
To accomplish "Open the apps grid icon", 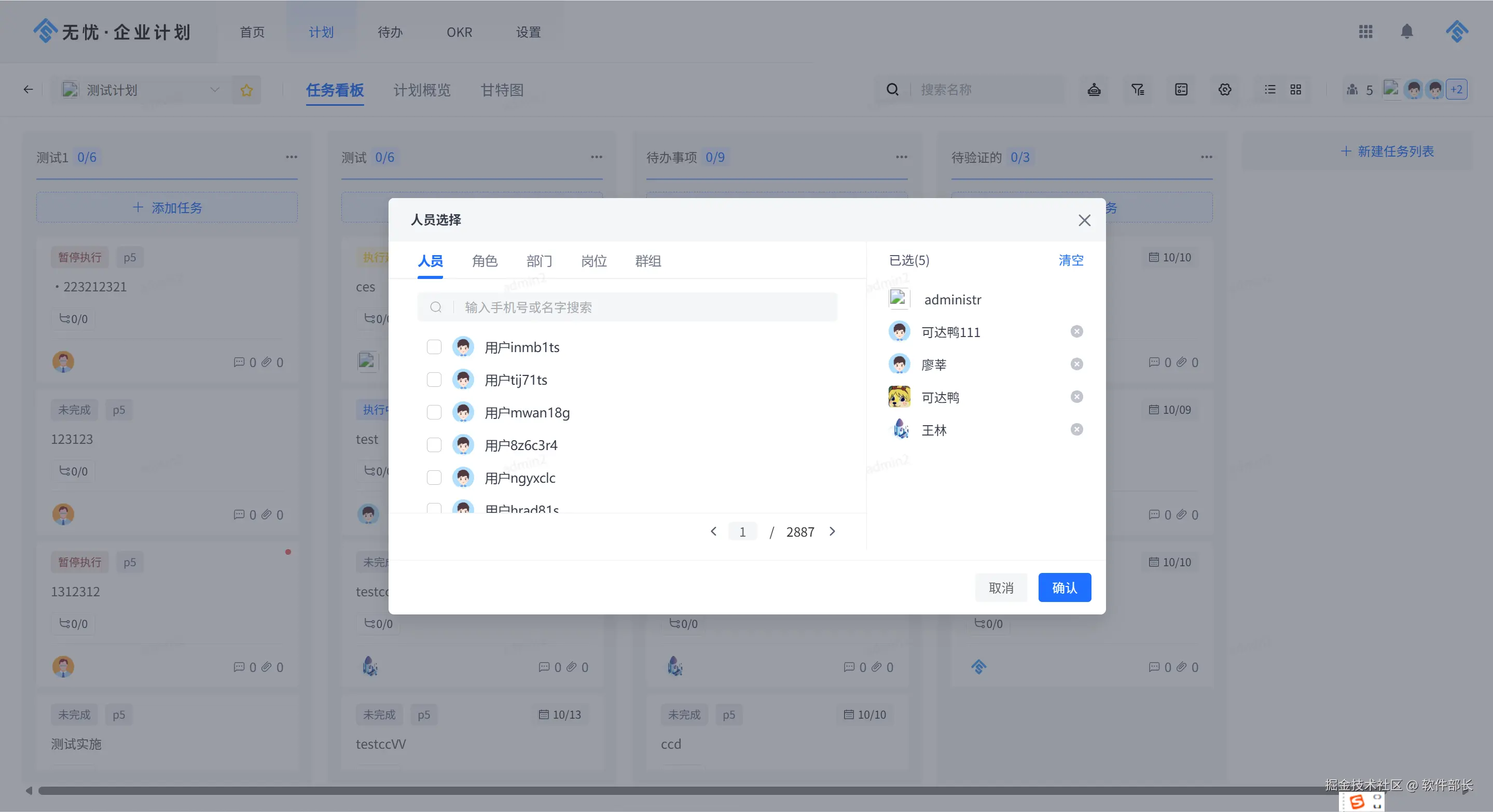I will click(1365, 31).
